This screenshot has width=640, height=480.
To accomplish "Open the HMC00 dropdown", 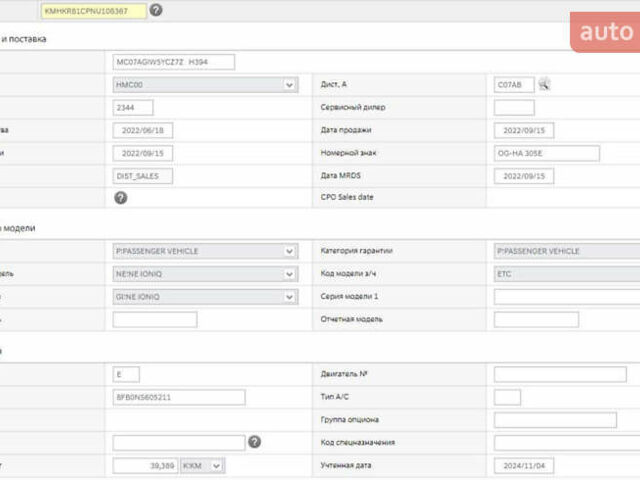I will (x=205, y=85).
